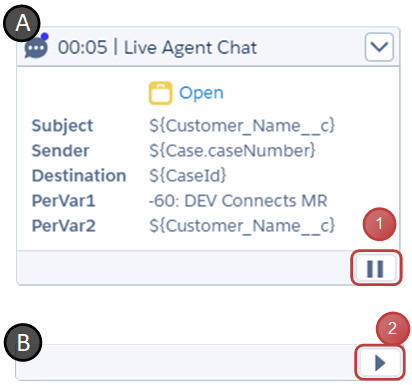Image resolution: width=412 pixels, height=385 pixels.
Task: Click the pause button in panel A
Action: point(376,268)
